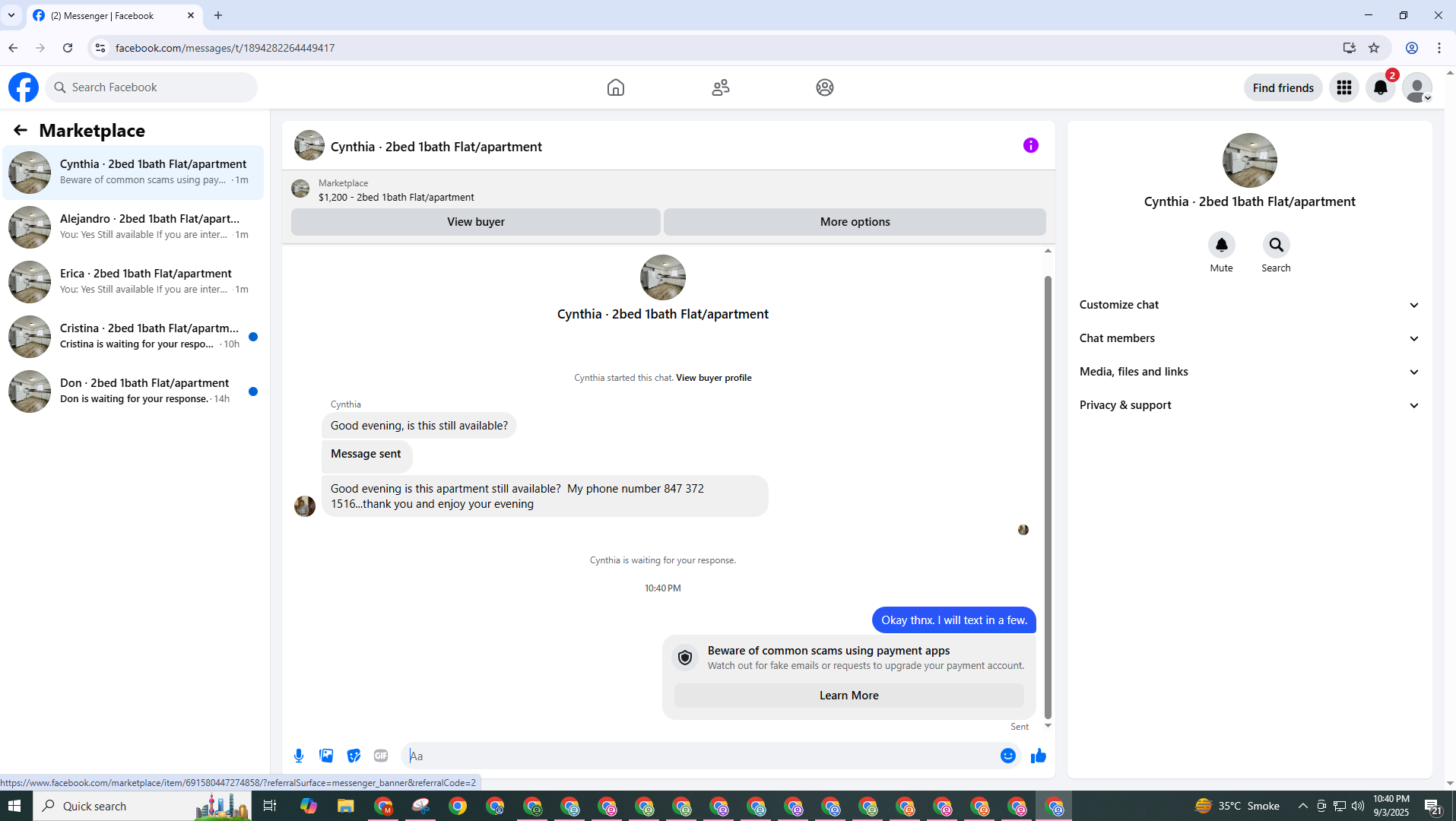Open the Facebook menu grid icon

click(1344, 87)
